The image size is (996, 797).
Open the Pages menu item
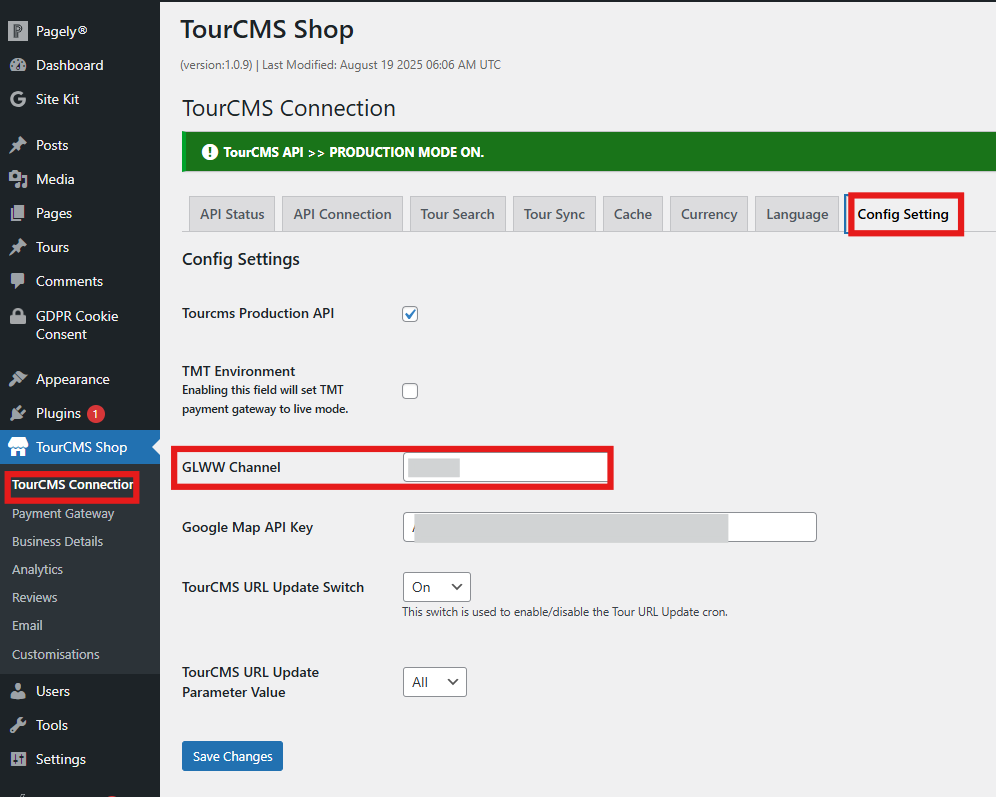coord(54,213)
